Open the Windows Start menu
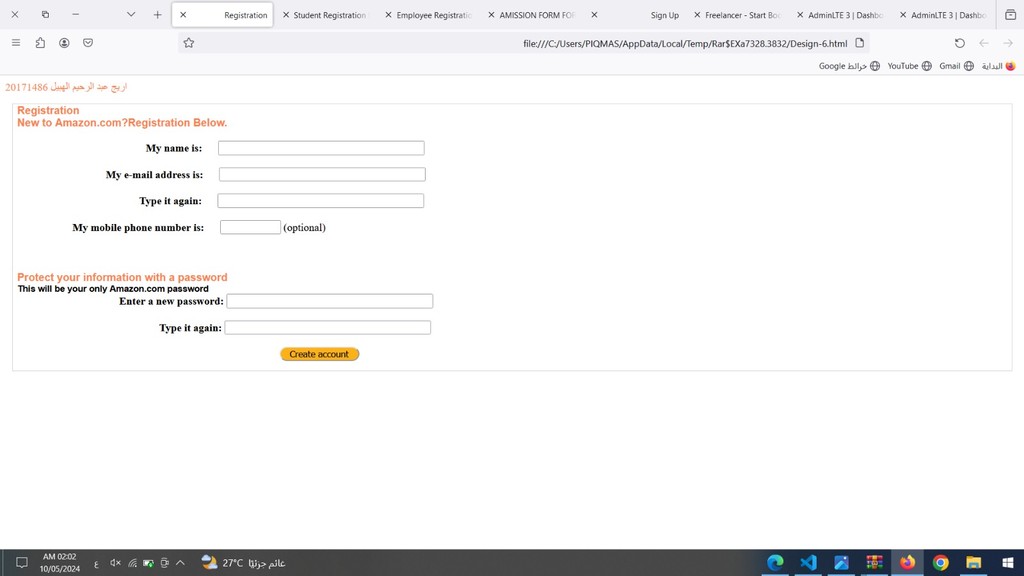1024x576 pixels. coord(1007,562)
